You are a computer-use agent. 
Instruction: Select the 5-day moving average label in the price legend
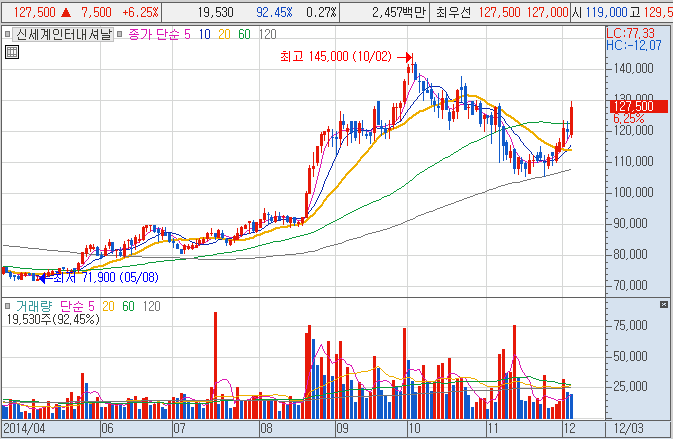pos(187,34)
